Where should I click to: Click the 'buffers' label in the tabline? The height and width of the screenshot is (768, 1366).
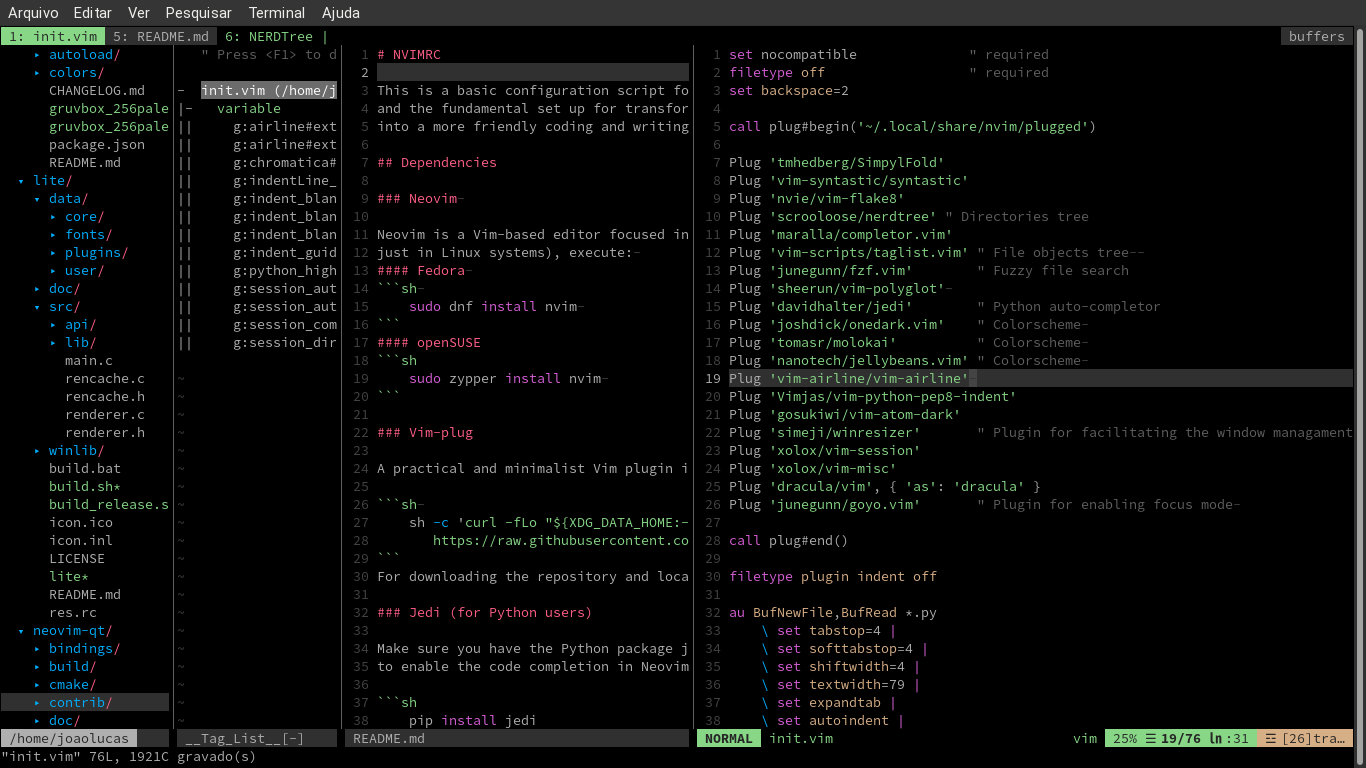coord(1317,36)
